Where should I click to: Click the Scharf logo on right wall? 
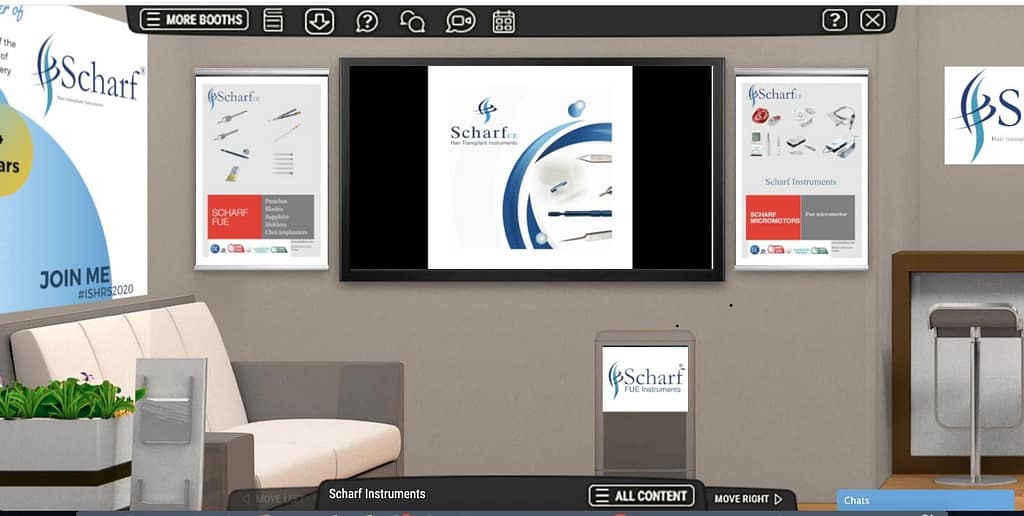click(984, 115)
